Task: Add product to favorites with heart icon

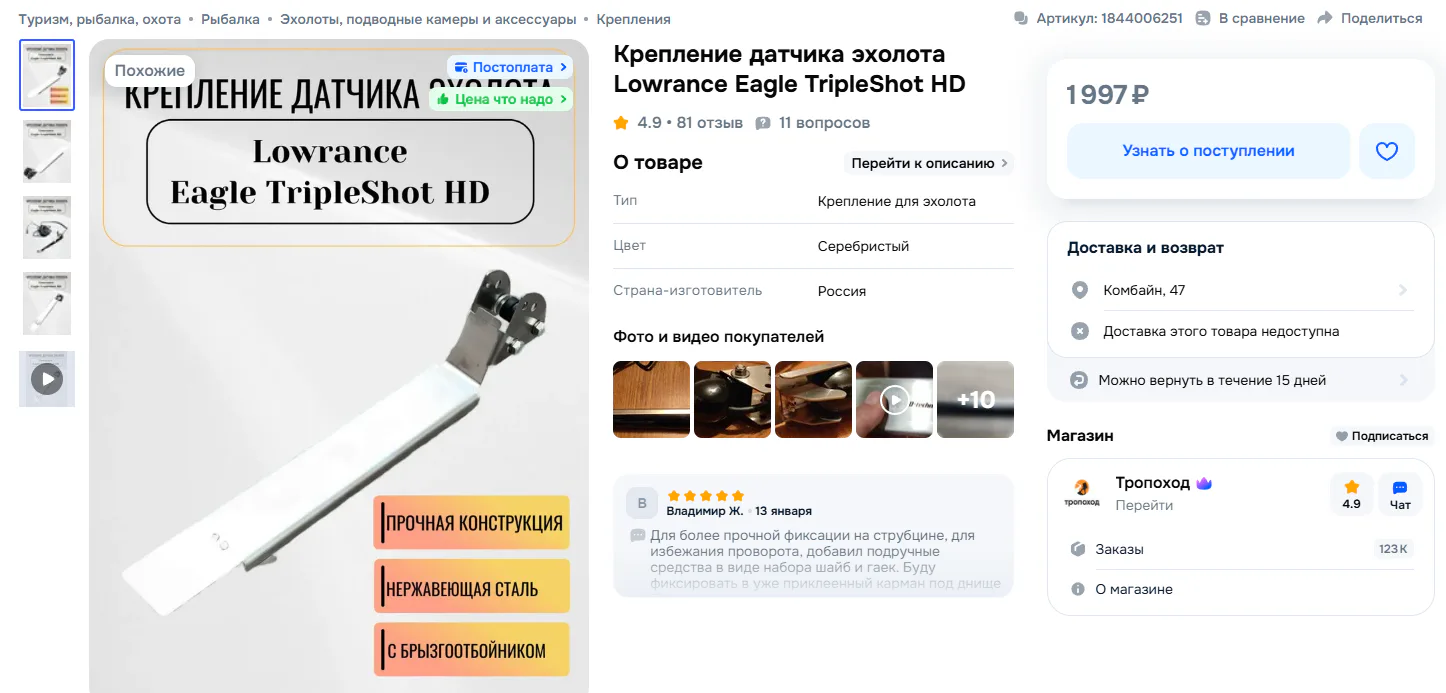Action: (x=1386, y=151)
